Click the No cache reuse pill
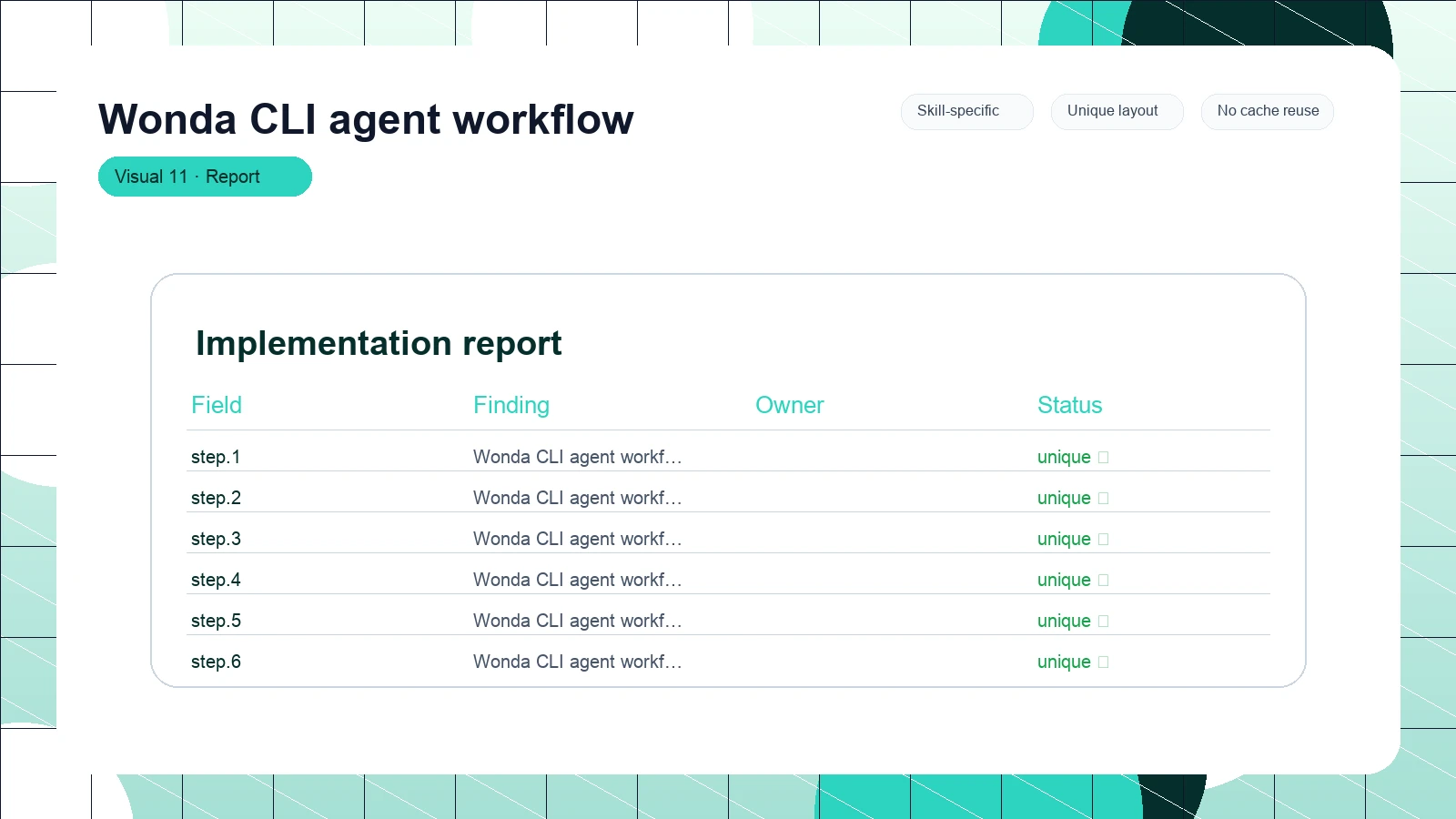Screen dimensions: 1456x819 click(x=1268, y=112)
